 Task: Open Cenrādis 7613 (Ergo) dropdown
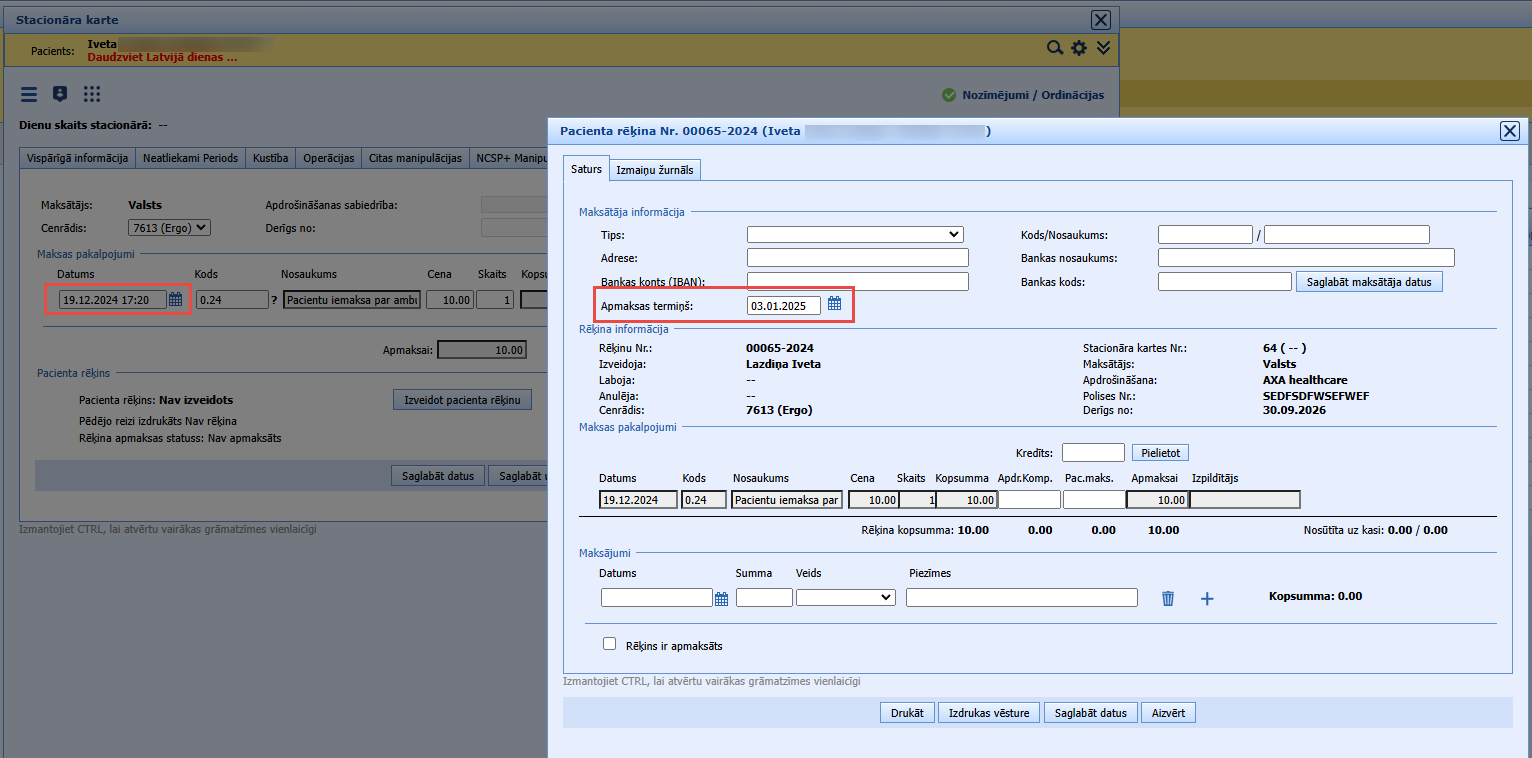click(170, 227)
